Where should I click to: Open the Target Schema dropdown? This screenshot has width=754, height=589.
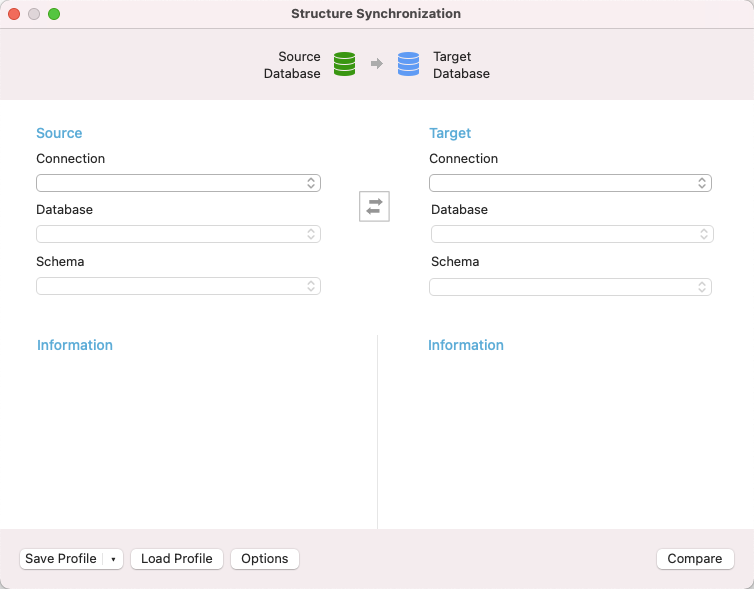point(570,287)
